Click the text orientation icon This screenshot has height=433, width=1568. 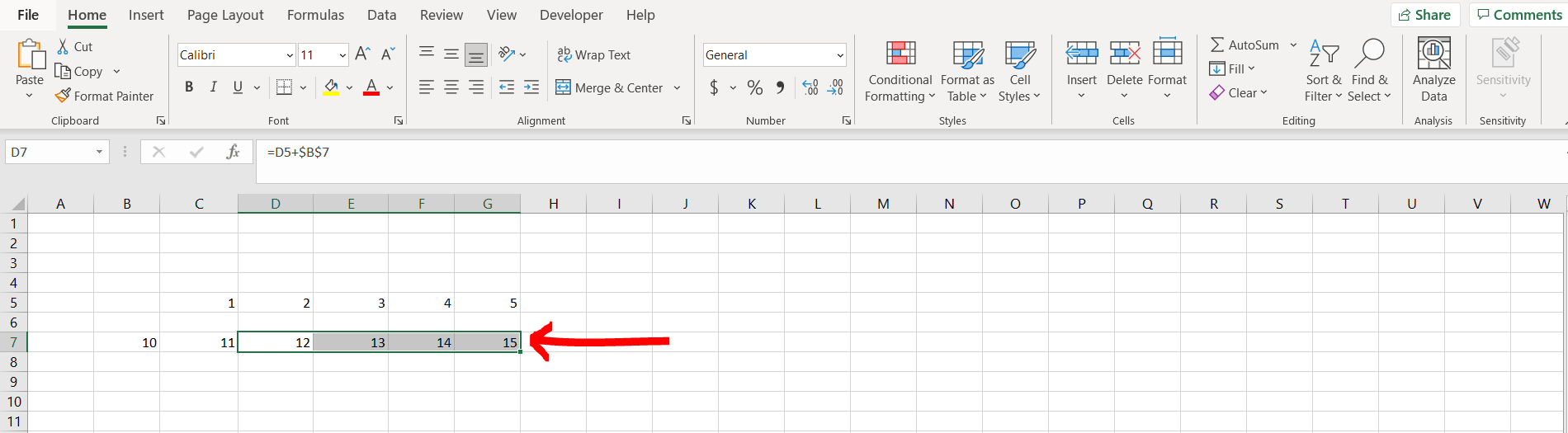coord(507,54)
